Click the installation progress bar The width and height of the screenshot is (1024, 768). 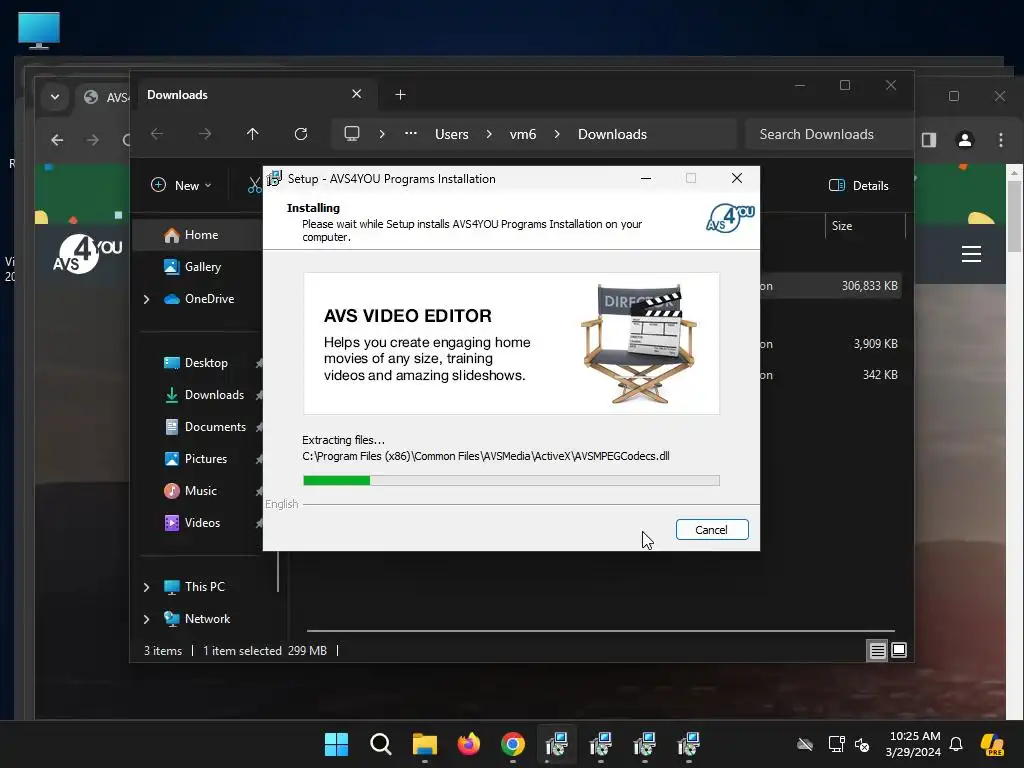point(511,481)
